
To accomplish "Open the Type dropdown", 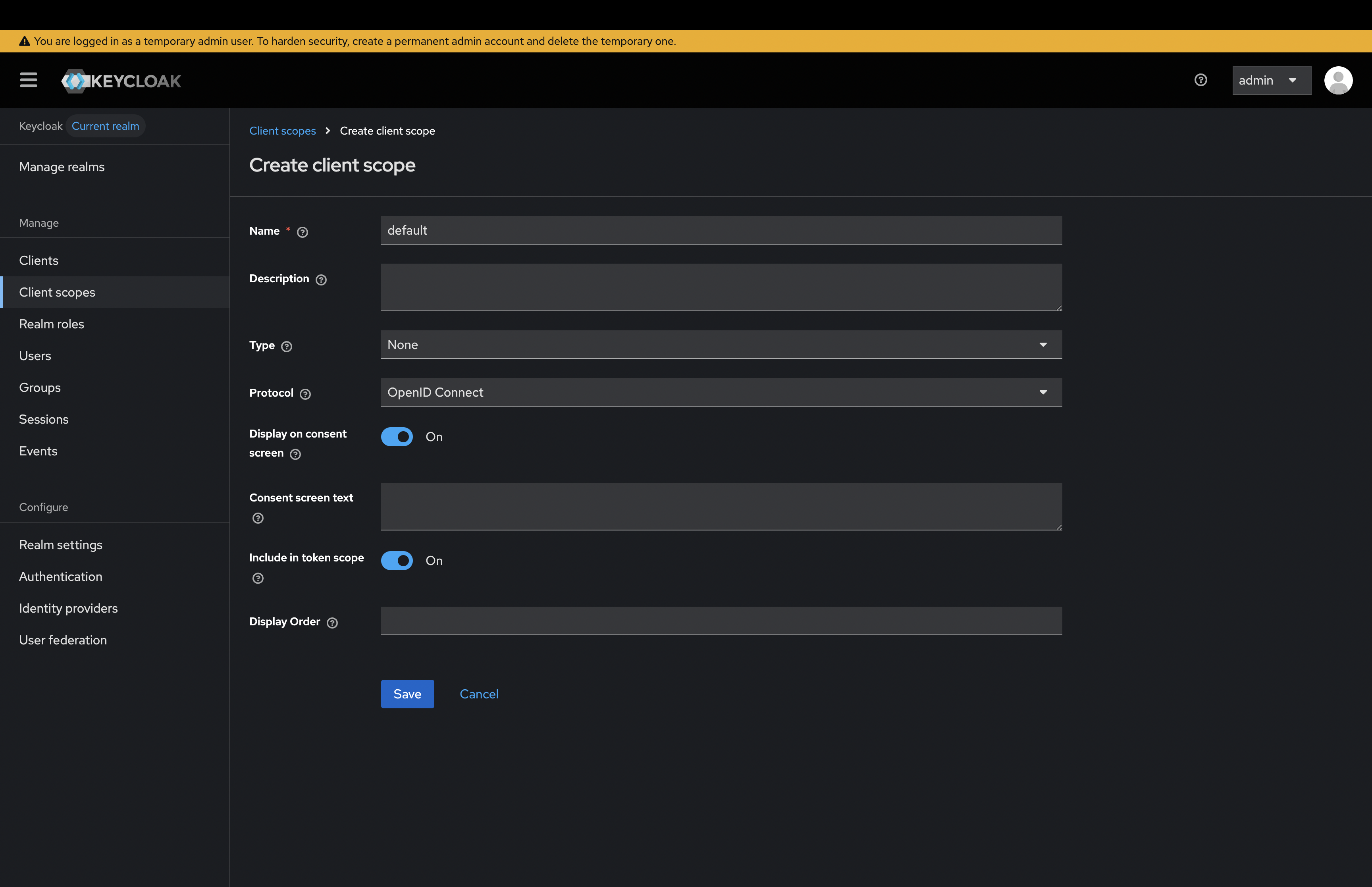I will coord(721,344).
